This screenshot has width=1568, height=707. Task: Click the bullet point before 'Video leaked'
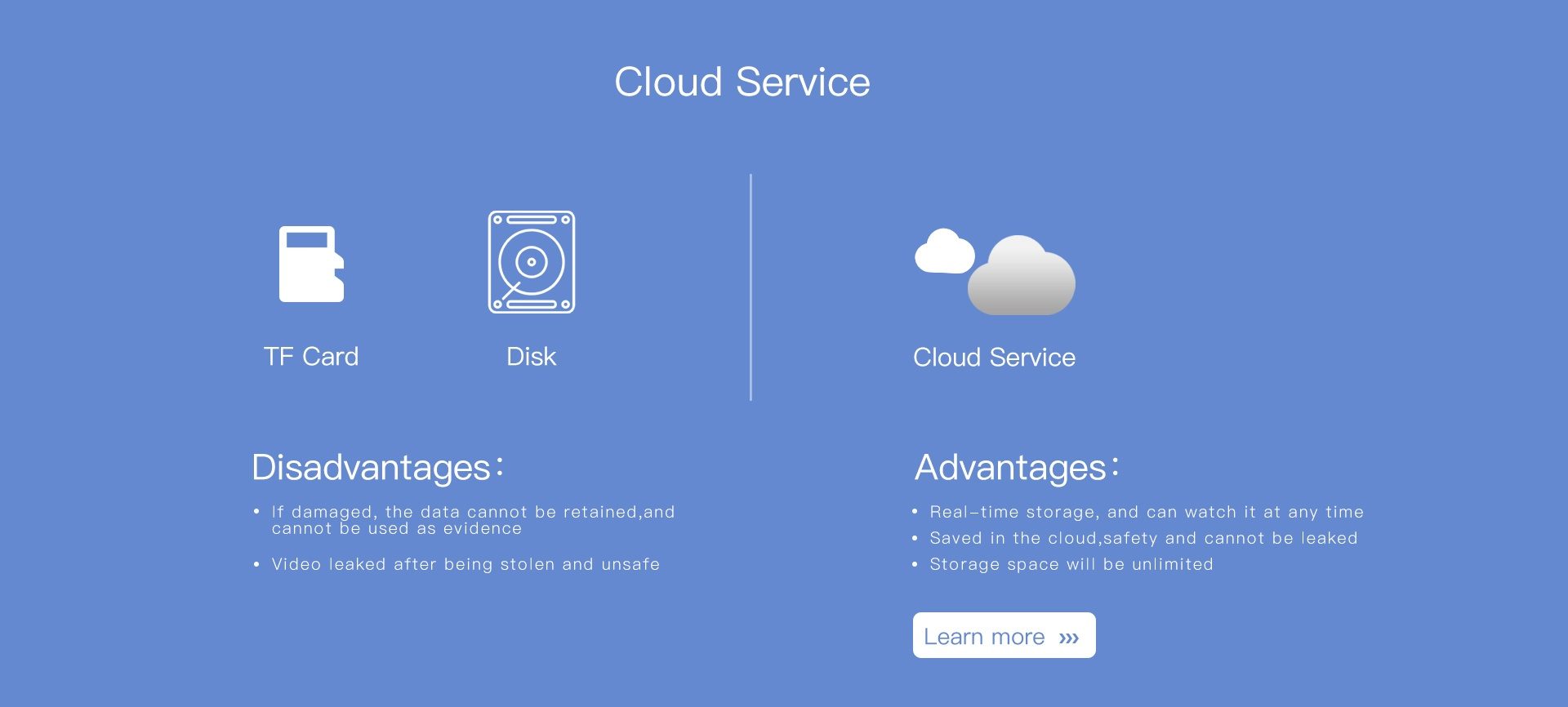pyautogui.click(x=256, y=564)
